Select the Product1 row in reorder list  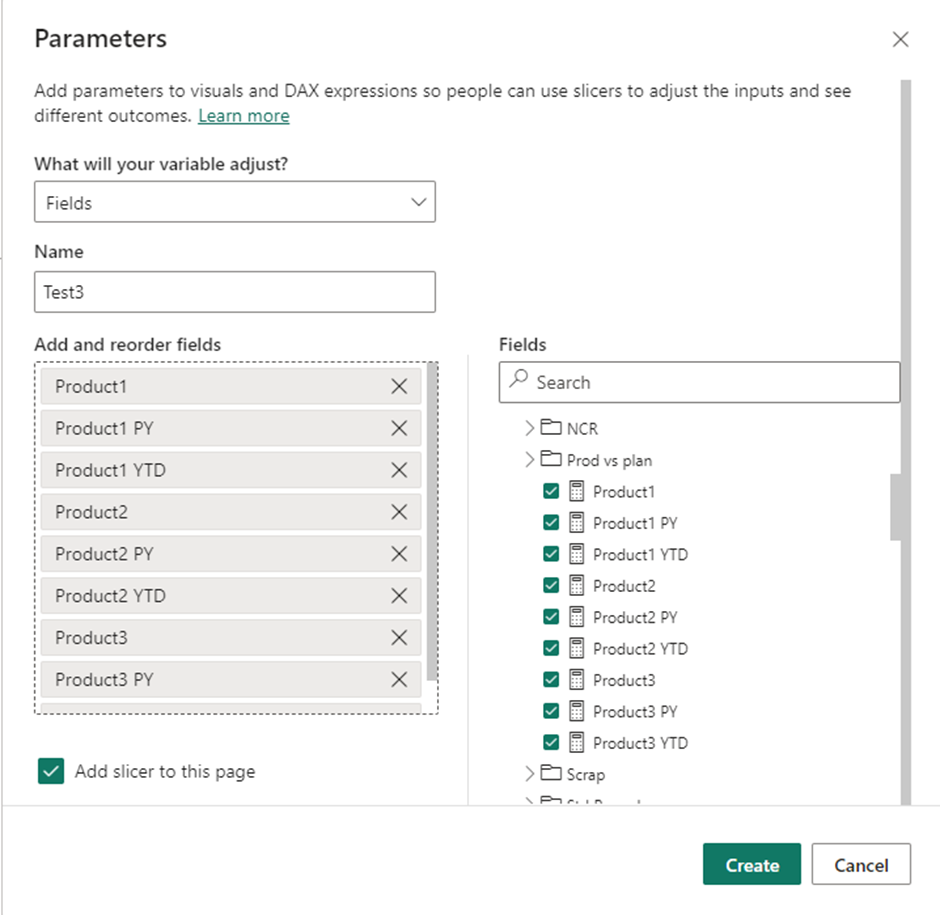(231, 387)
